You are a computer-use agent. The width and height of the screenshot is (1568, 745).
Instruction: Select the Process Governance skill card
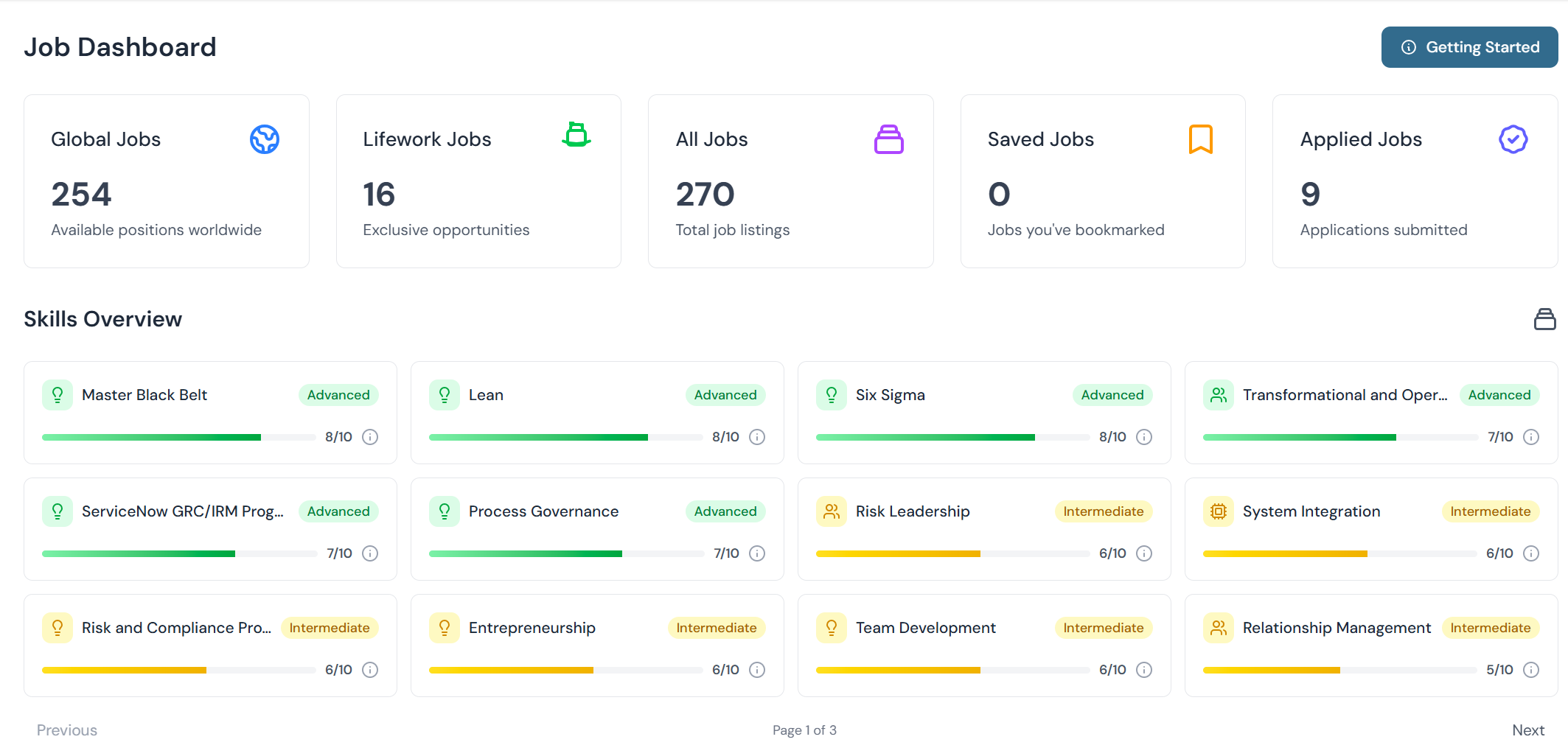(597, 529)
